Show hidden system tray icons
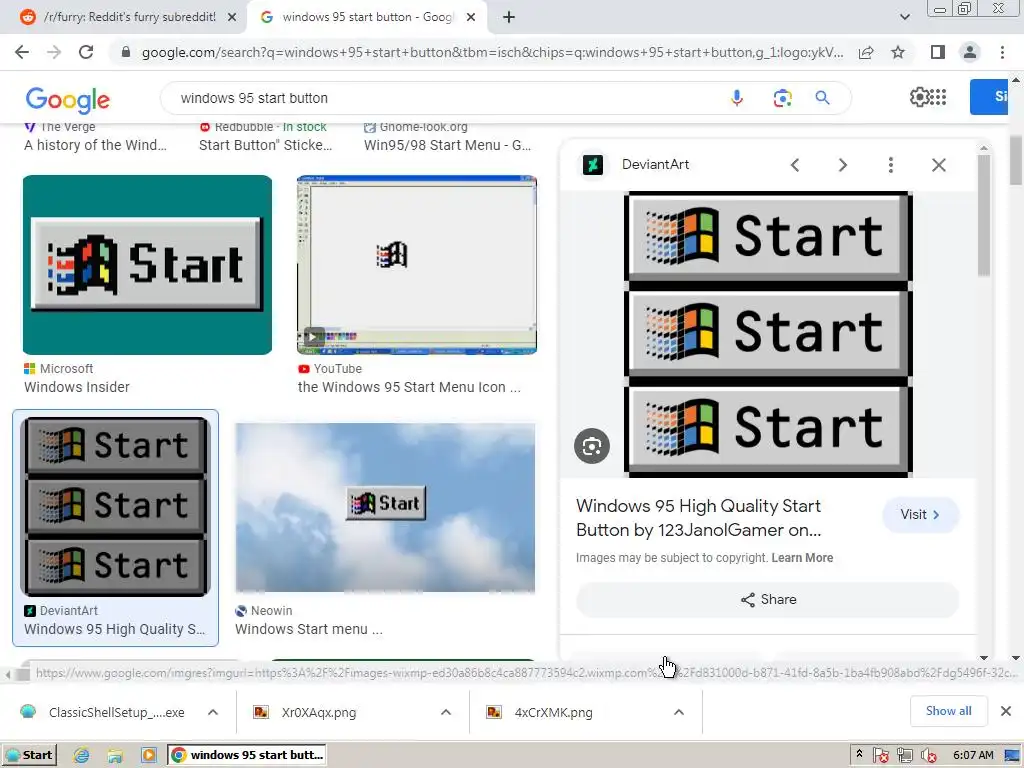This screenshot has height=768, width=1024. [859, 754]
